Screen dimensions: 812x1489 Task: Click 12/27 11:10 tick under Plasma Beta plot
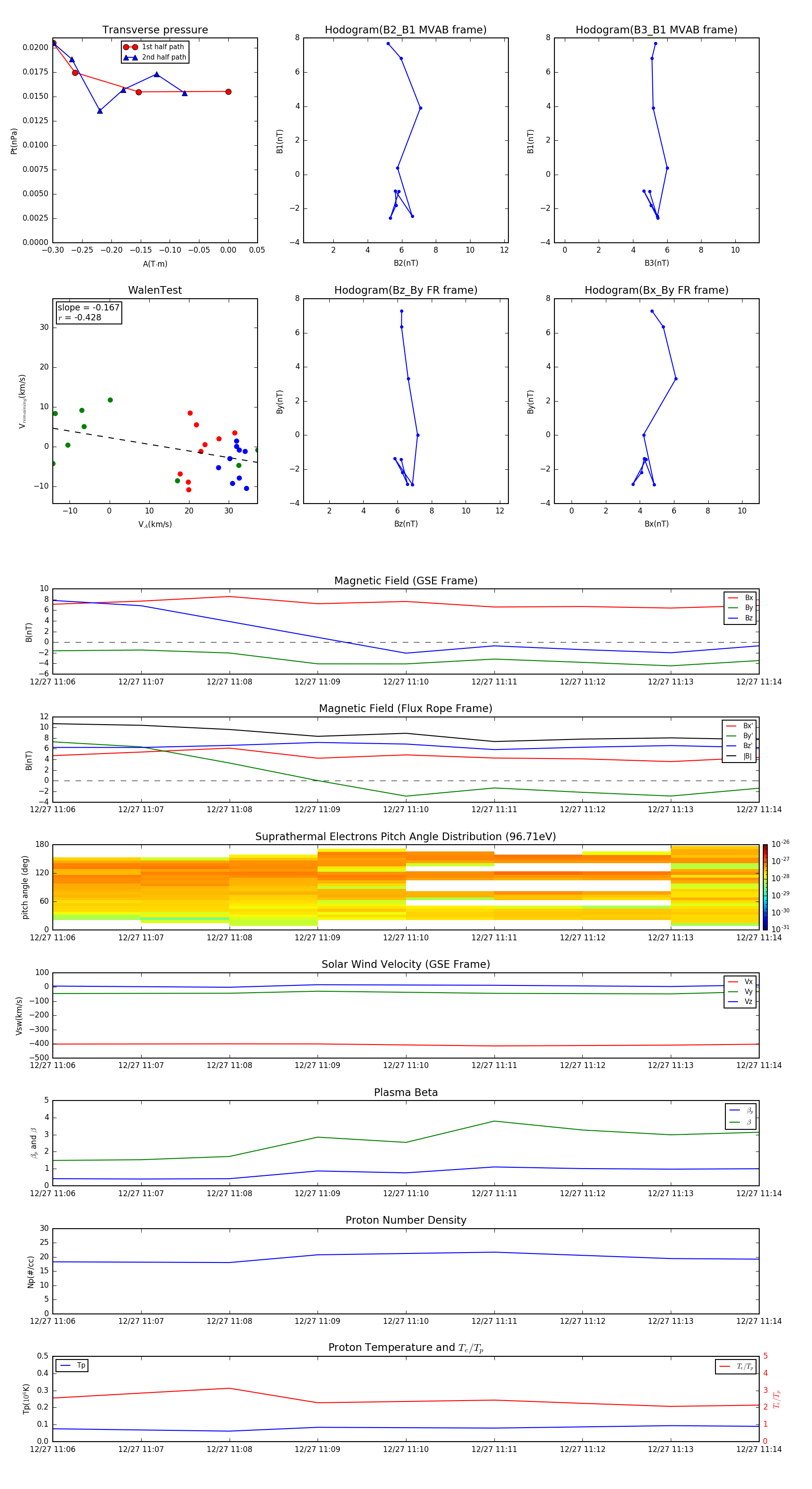406,1193
